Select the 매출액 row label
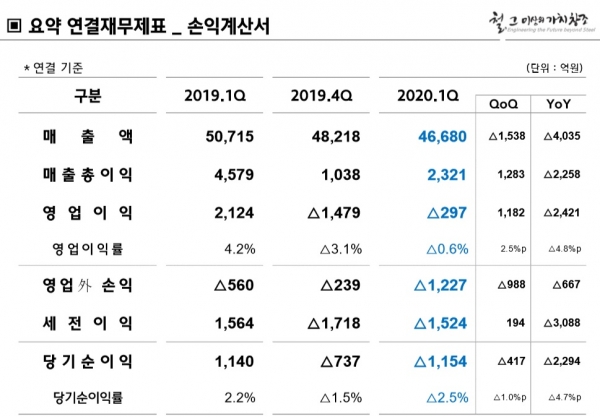The height and width of the screenshot is (417, 600). [87, 135]
